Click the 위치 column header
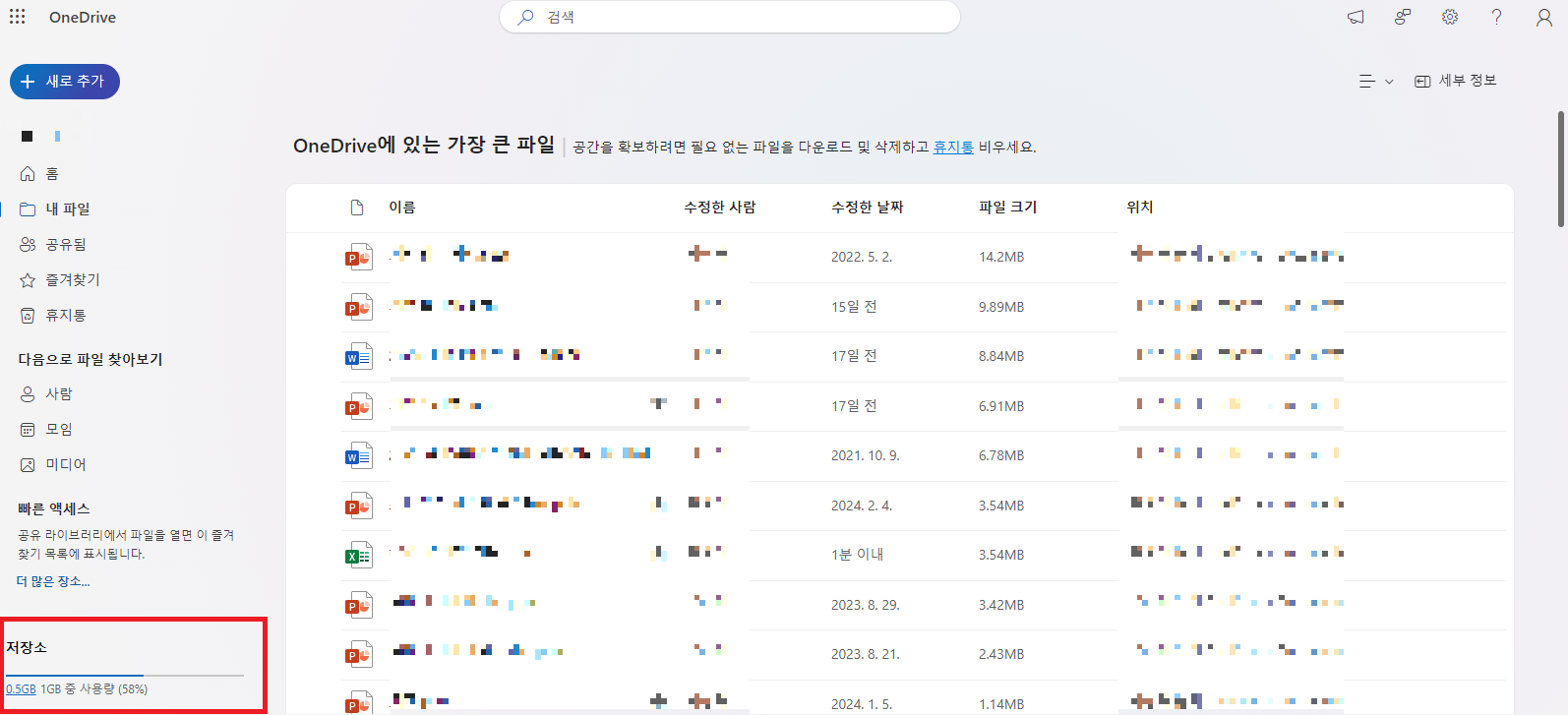 [1140, 208]
